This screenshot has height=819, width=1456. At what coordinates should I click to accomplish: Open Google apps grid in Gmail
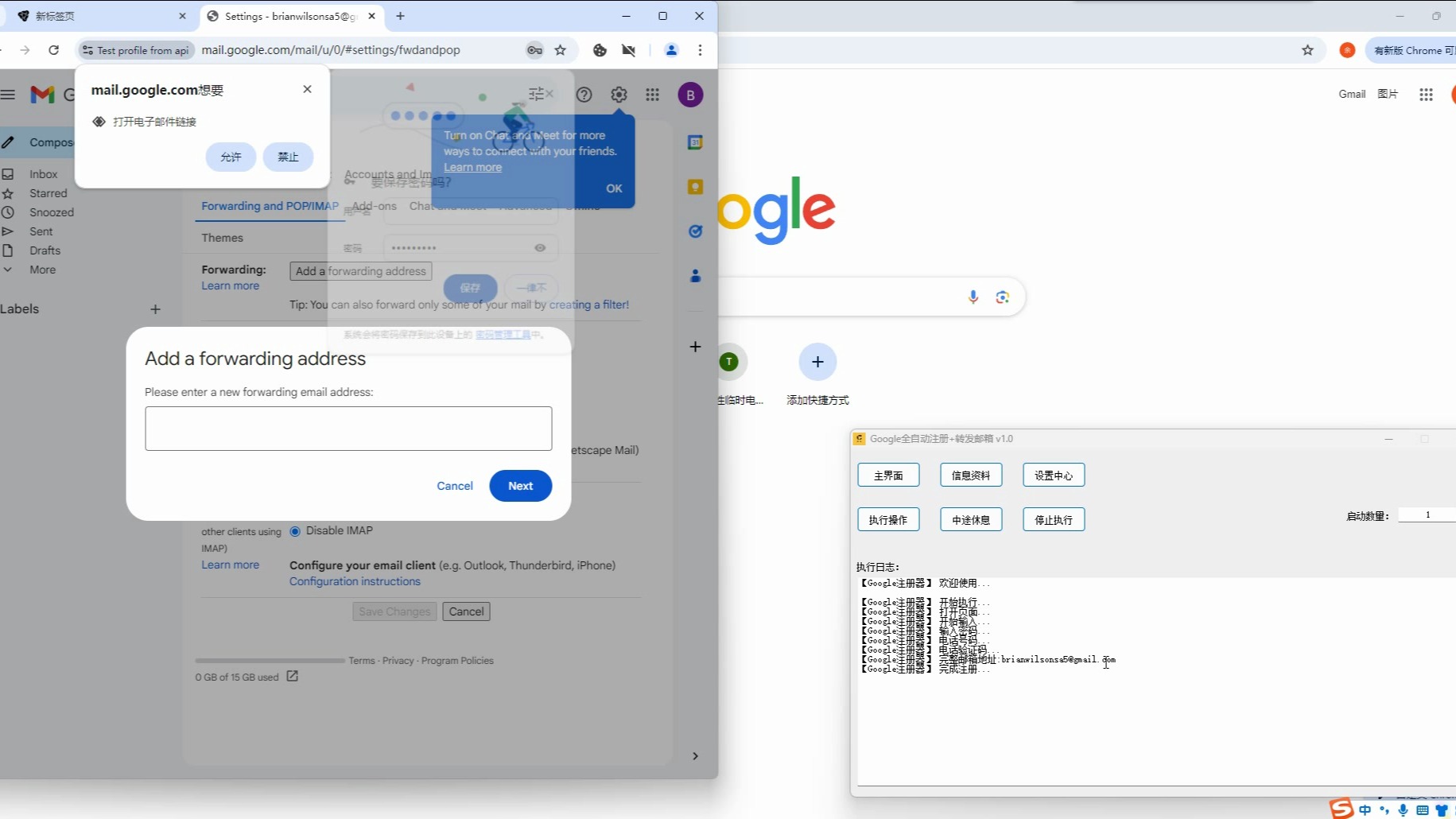653,95
